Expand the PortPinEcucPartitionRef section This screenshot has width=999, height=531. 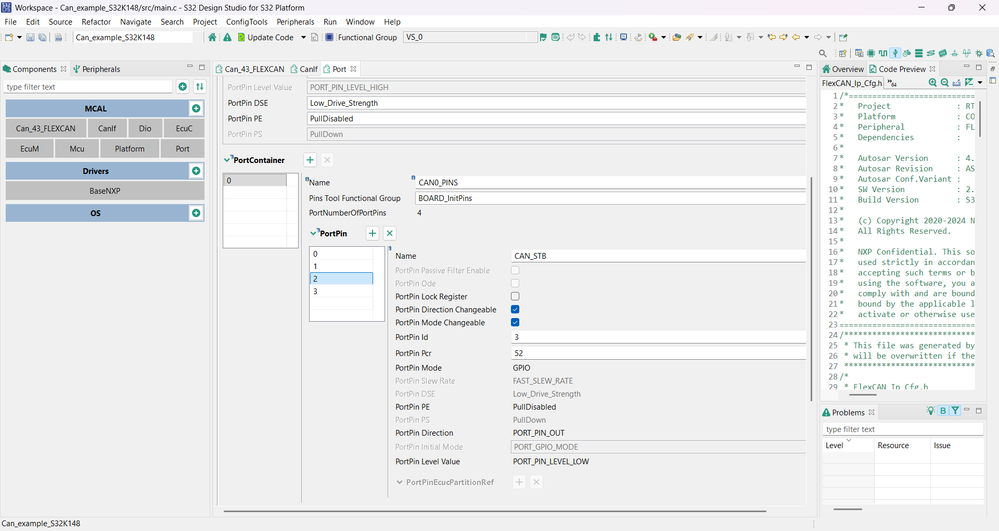coord(399,482)
